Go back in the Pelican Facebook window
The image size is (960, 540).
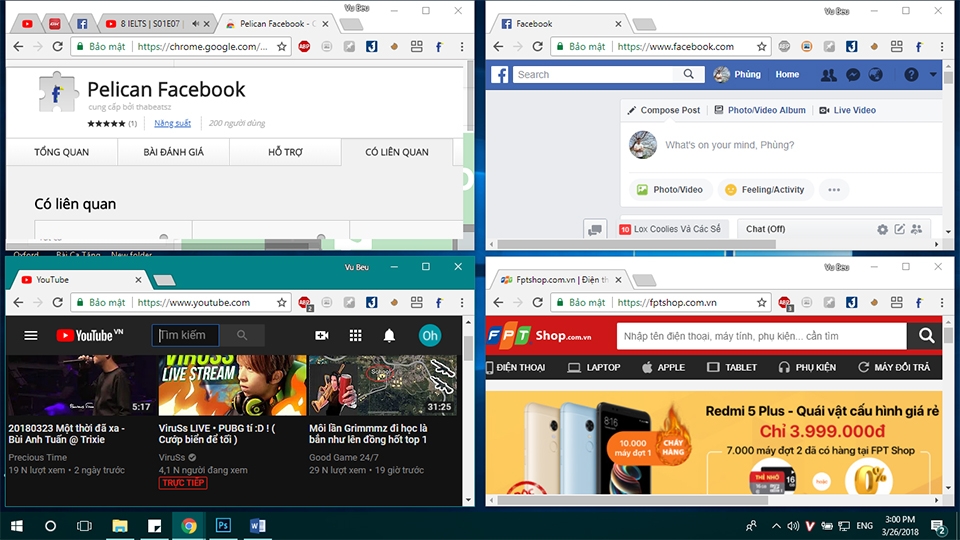(x=18, y=47)
